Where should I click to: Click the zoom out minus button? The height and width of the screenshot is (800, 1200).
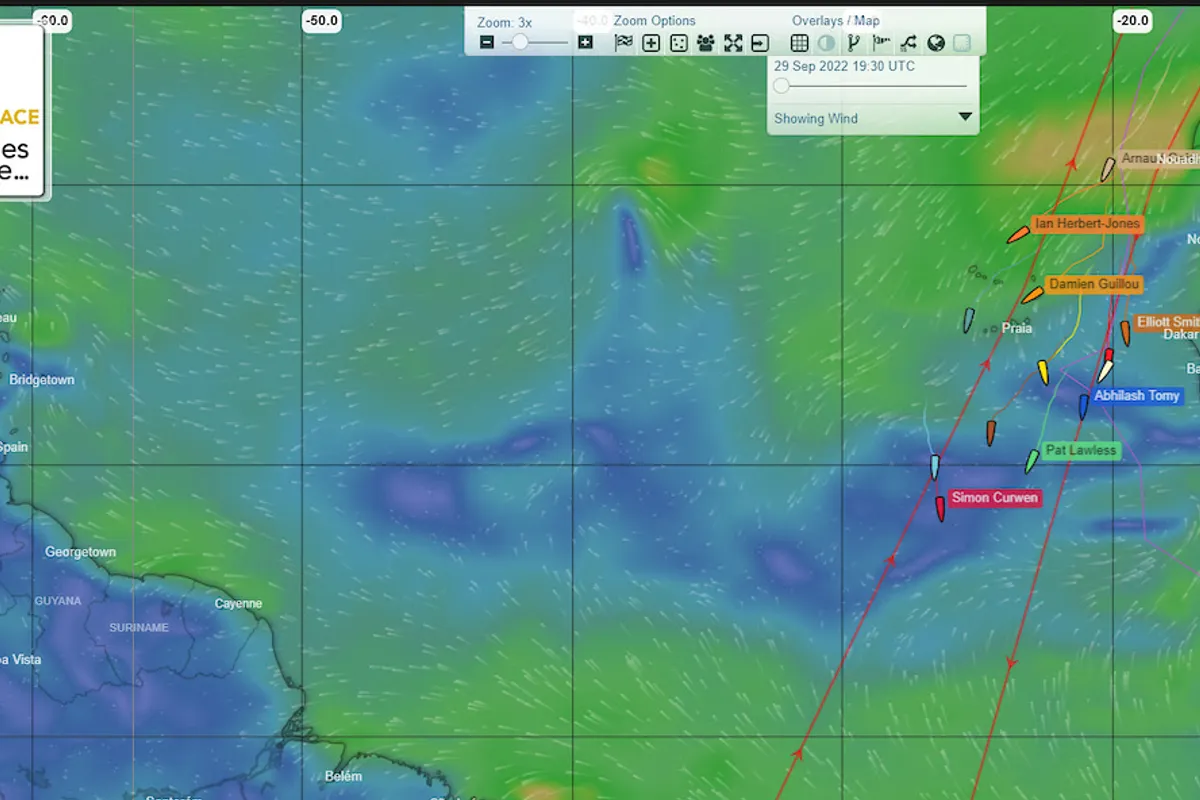click(487, 43)
